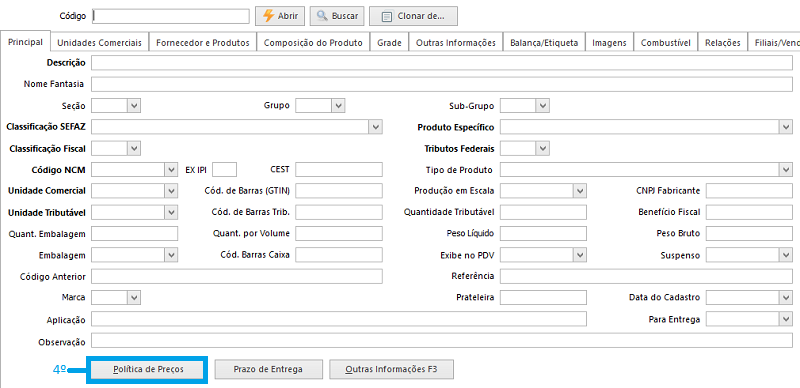This screenshot has height=388, width=800.
Task: Expand the Unidade Comercial dropdown
Action: tap(171, 190)
